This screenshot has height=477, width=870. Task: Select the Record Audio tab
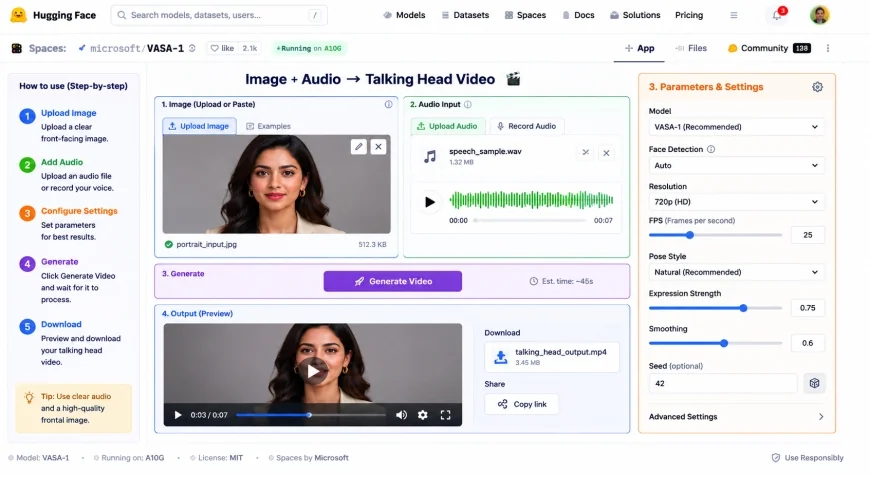(x=526, y=126)
